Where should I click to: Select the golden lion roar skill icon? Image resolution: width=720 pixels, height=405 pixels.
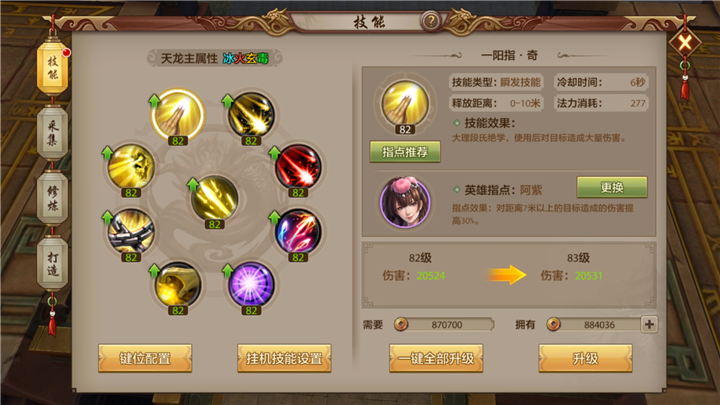click(131, 167)
